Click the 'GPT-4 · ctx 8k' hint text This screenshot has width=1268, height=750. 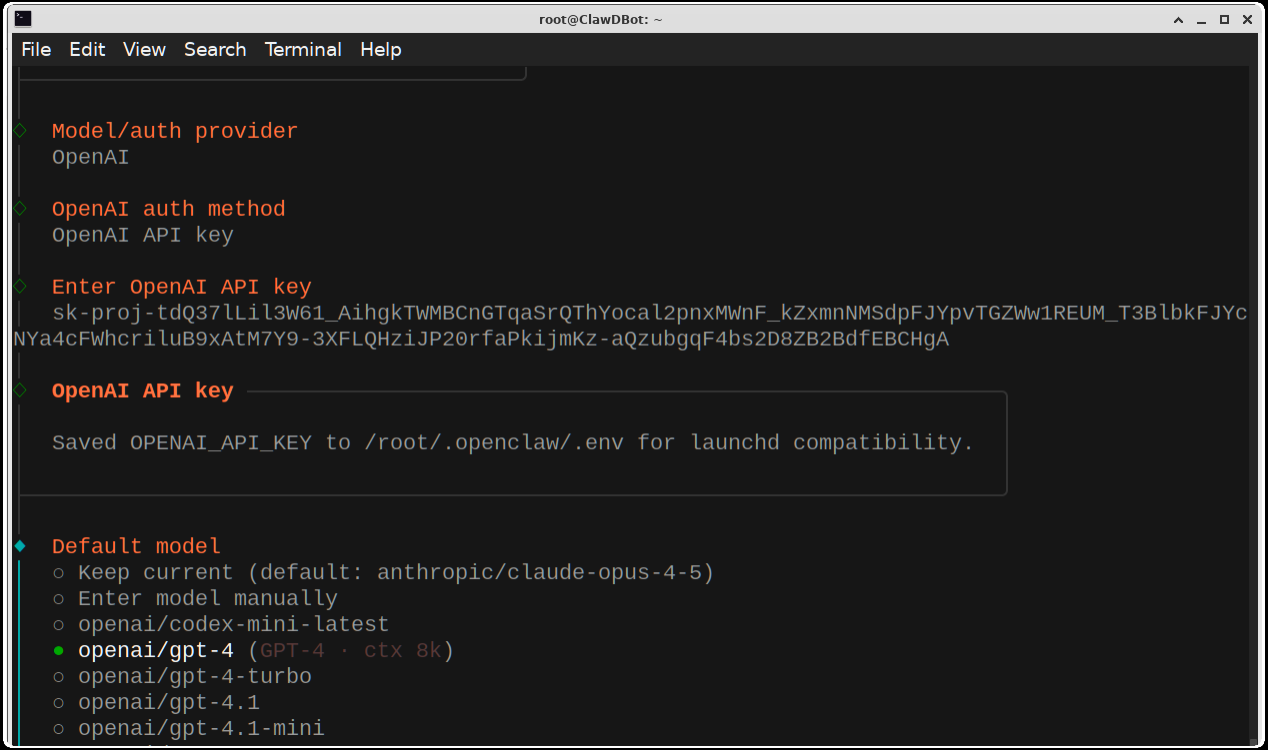[x=351, y=651]
